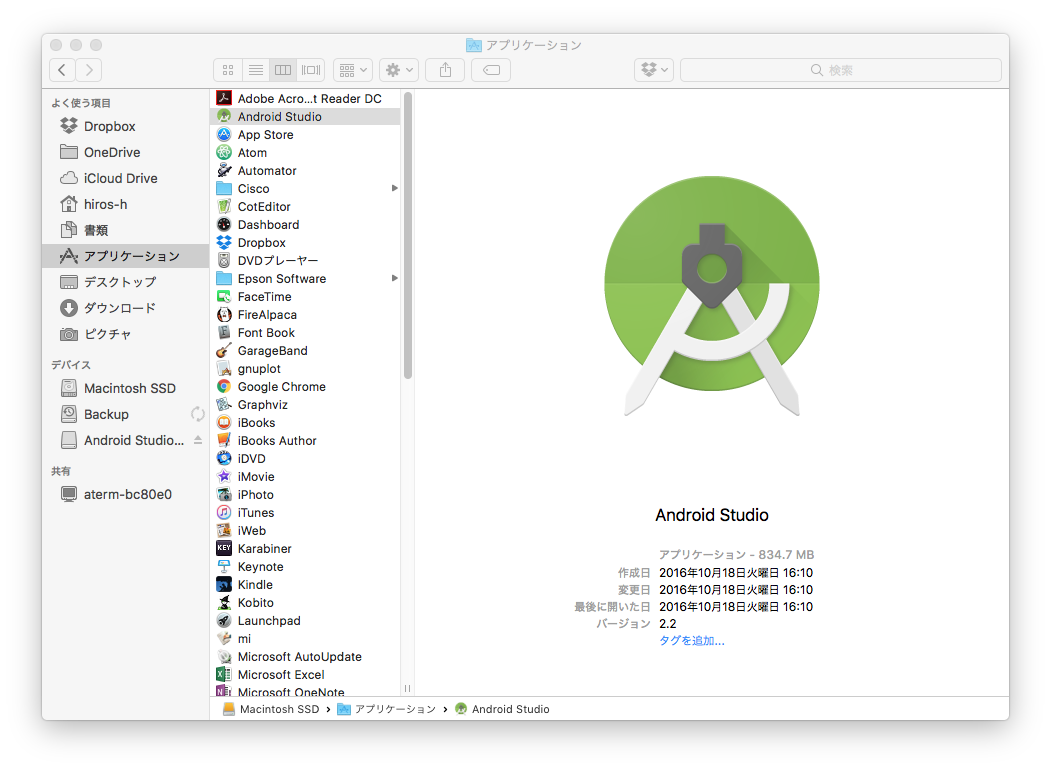Select iMovie in the list
The image size is (1051, 770).
tap(306, 476)
